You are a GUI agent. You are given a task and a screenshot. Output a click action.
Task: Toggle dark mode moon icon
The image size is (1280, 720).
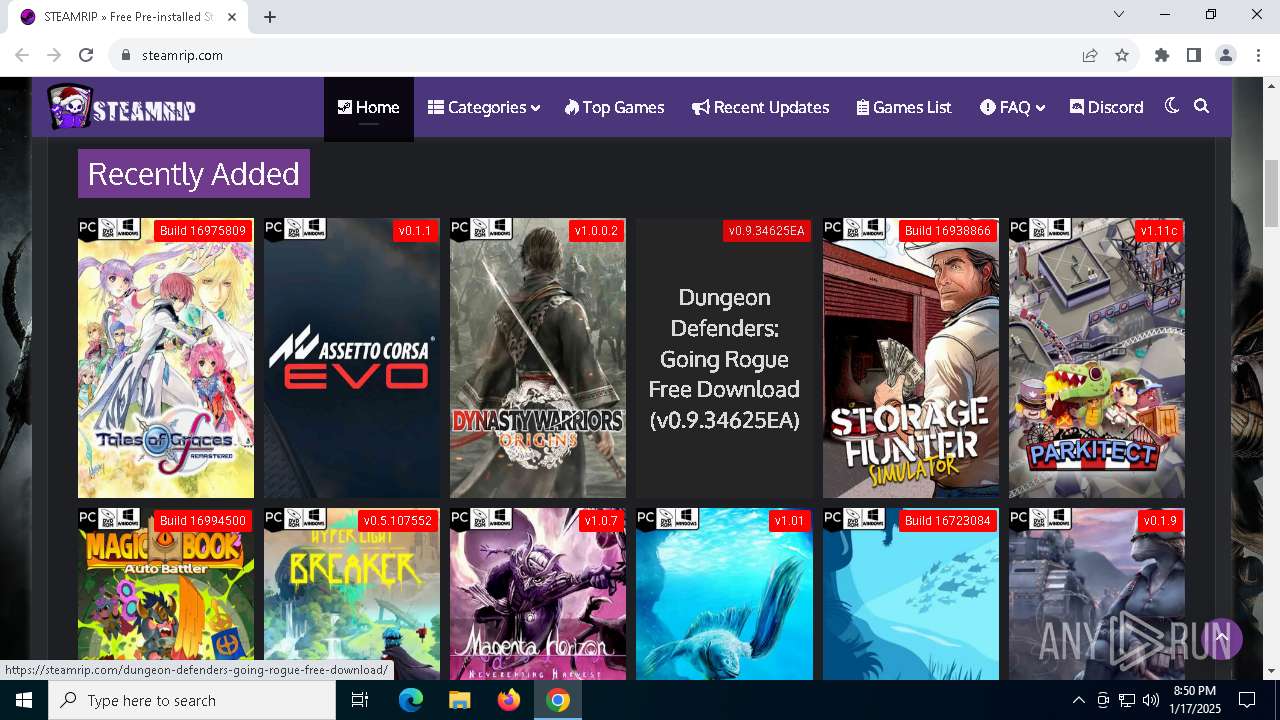pos(1172,106)
